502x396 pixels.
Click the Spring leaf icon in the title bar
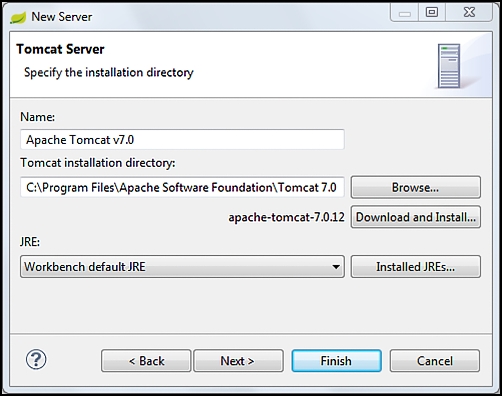18,17
